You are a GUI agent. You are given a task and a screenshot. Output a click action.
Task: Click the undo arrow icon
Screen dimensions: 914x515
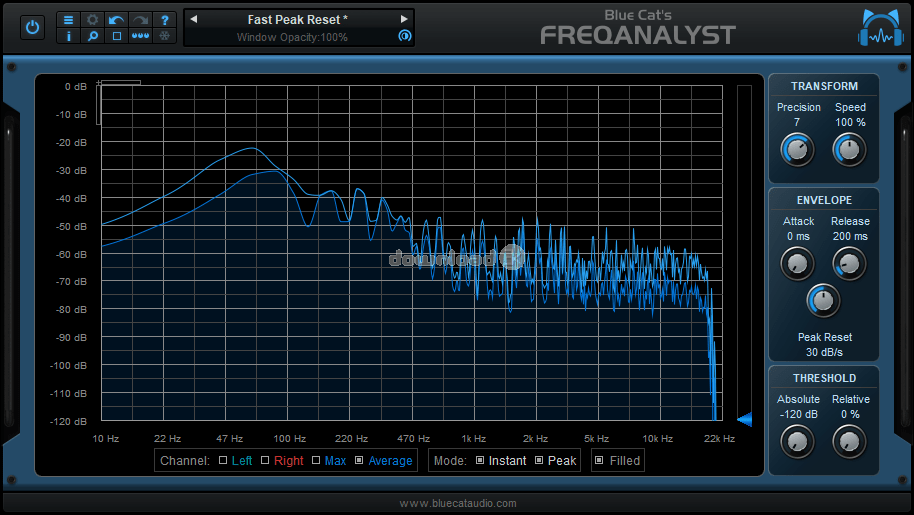tap(117, 20)
